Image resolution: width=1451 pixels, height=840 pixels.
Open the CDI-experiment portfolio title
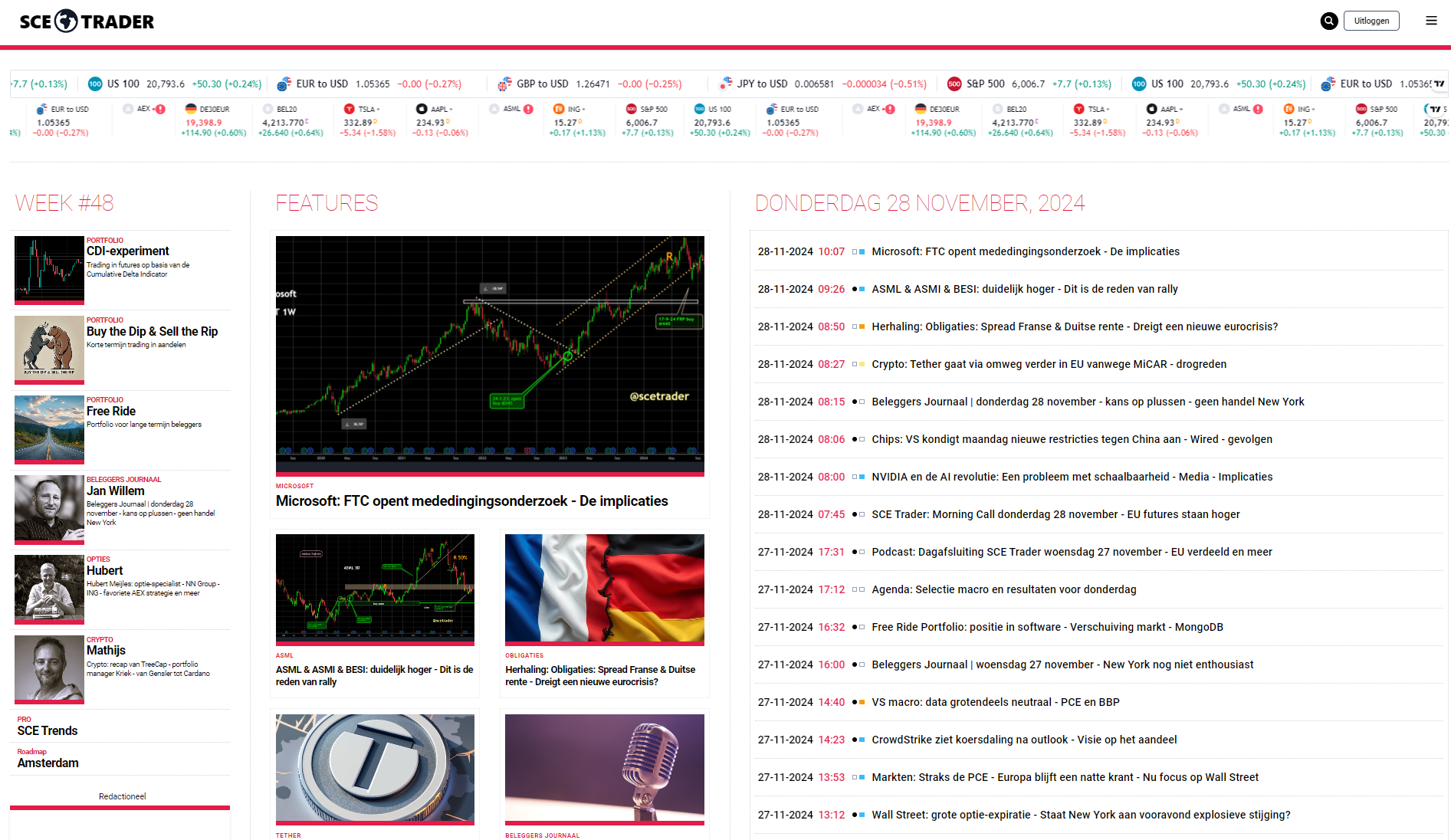tap(127, 251)
